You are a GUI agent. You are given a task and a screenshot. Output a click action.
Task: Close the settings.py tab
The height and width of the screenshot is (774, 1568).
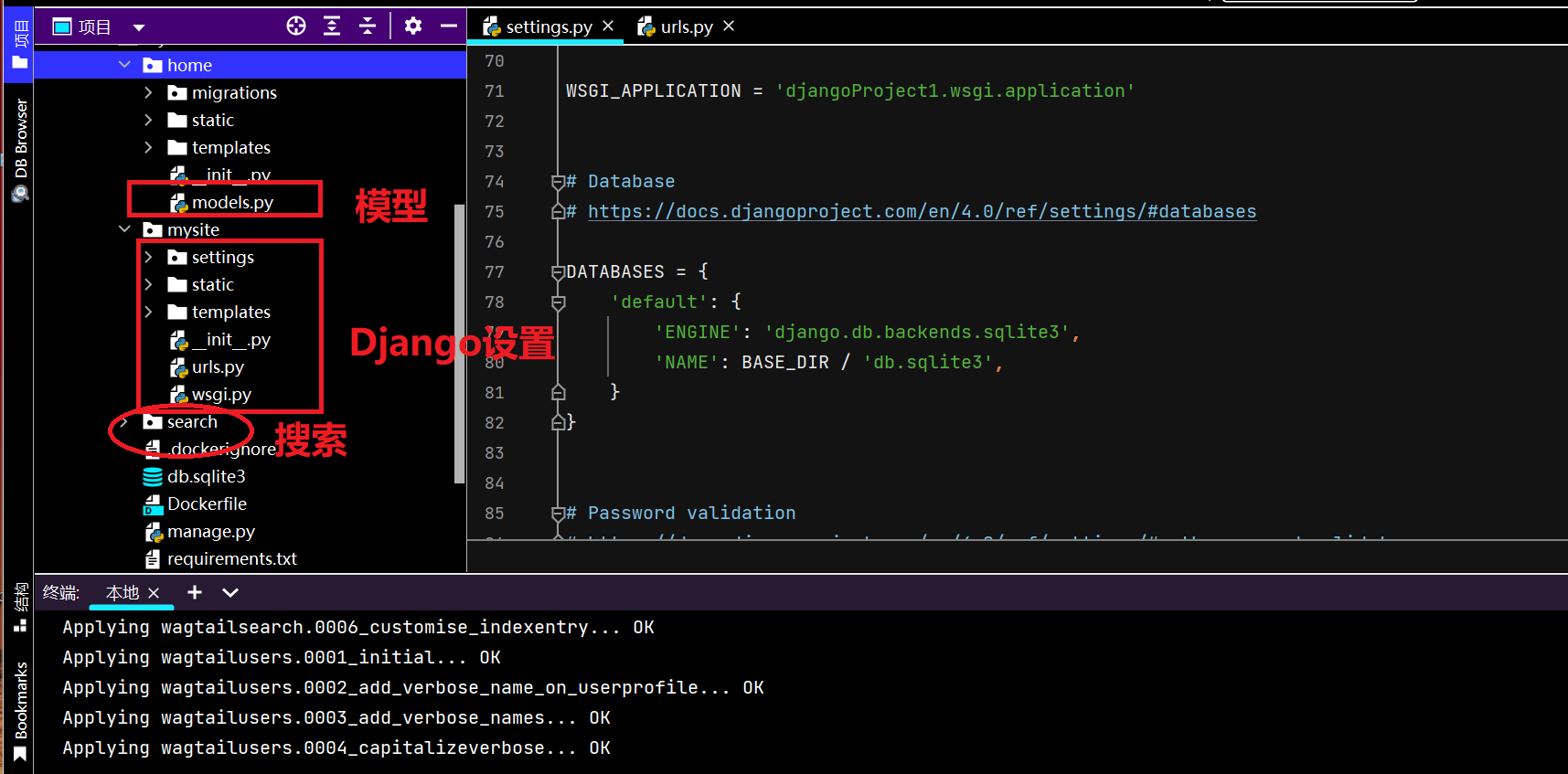(x=608, y=26)
